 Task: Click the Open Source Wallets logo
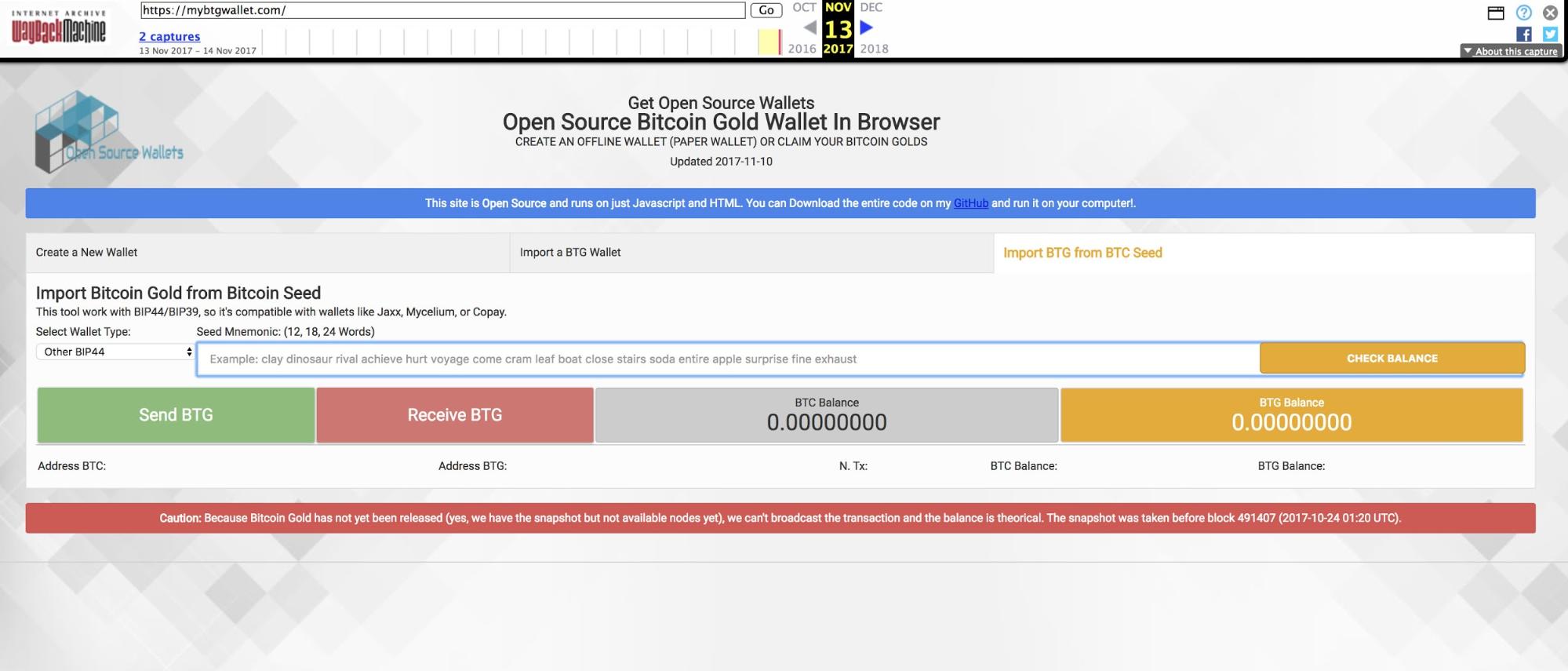pos(108,133)
